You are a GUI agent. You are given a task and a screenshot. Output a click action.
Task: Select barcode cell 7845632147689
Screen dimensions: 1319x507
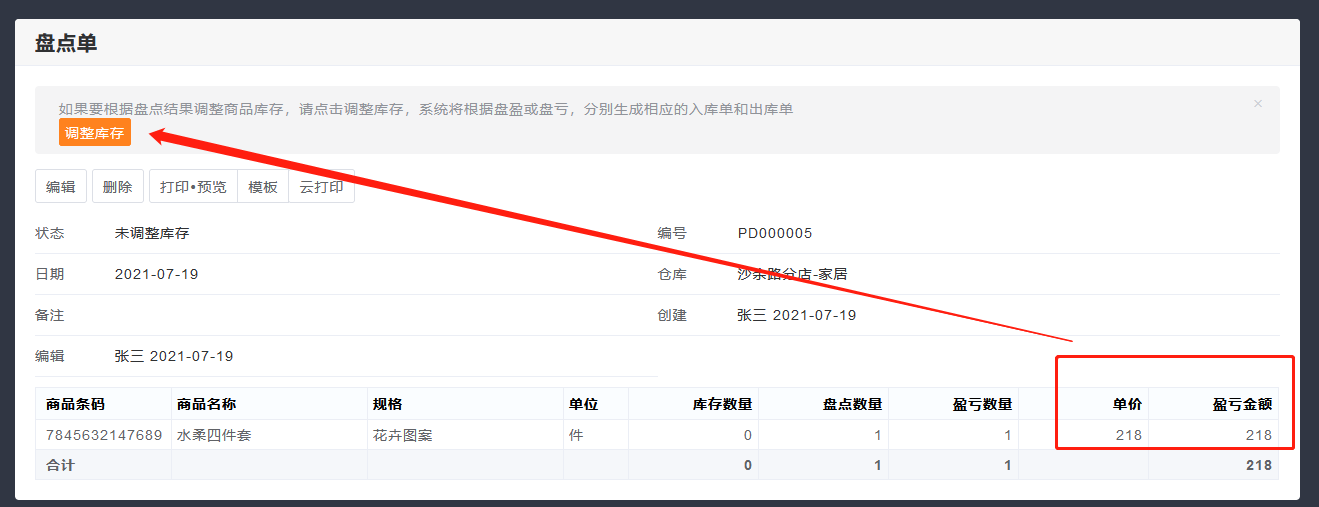[x=104, y=435]
